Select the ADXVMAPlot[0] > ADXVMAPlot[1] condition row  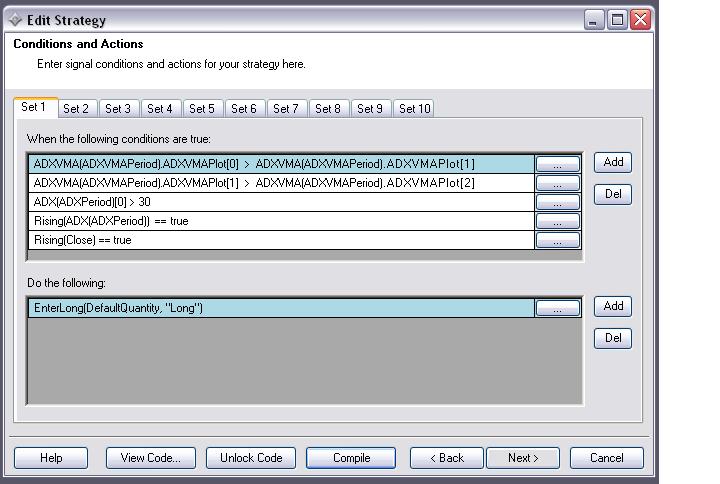281,164
